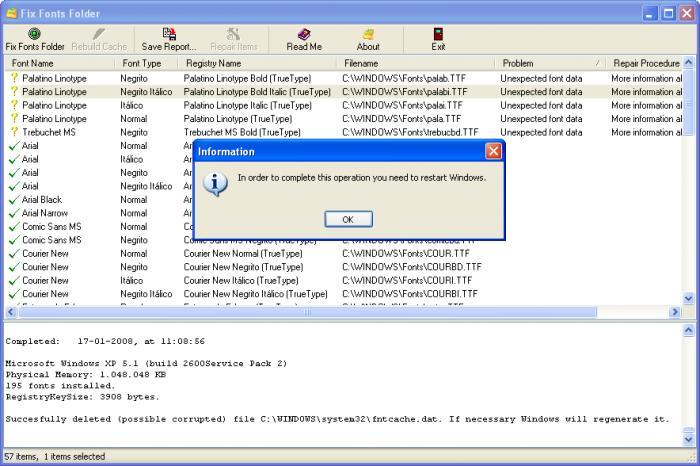Click the 'Completed: 17-01-2008' log line

[x=105, y=341]
